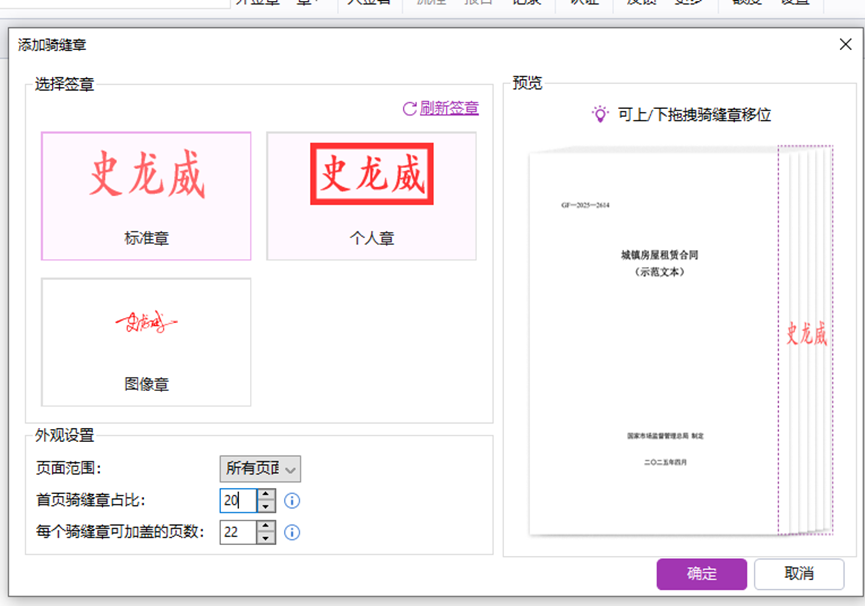
Task: Open the 页面范围 dropdown
Action: (260, 468)
